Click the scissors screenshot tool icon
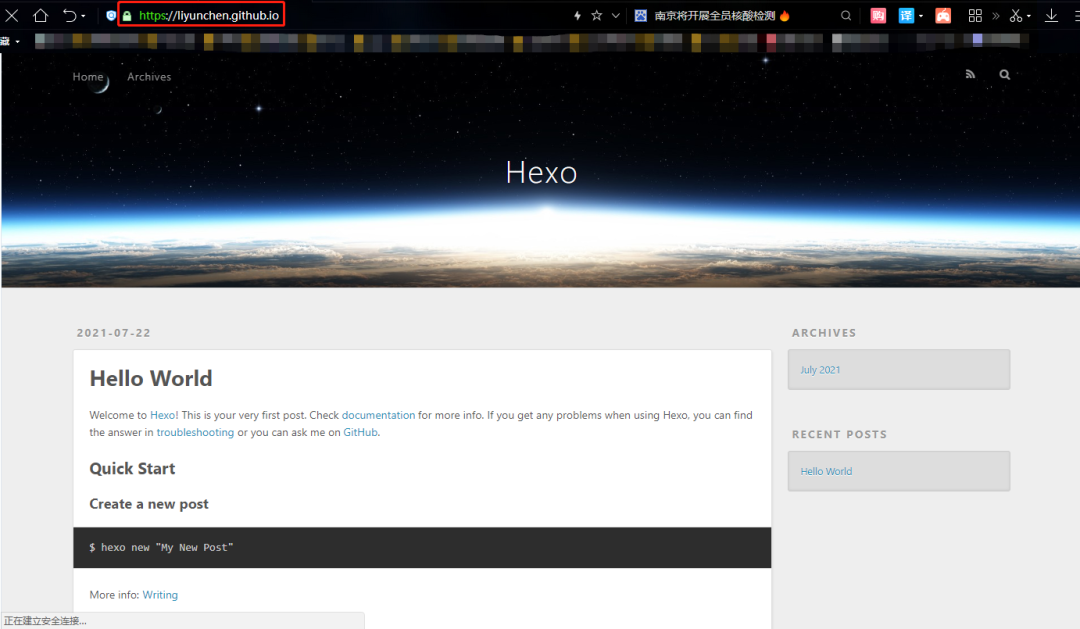1080x629 pixels. (x=1016, y=15)
